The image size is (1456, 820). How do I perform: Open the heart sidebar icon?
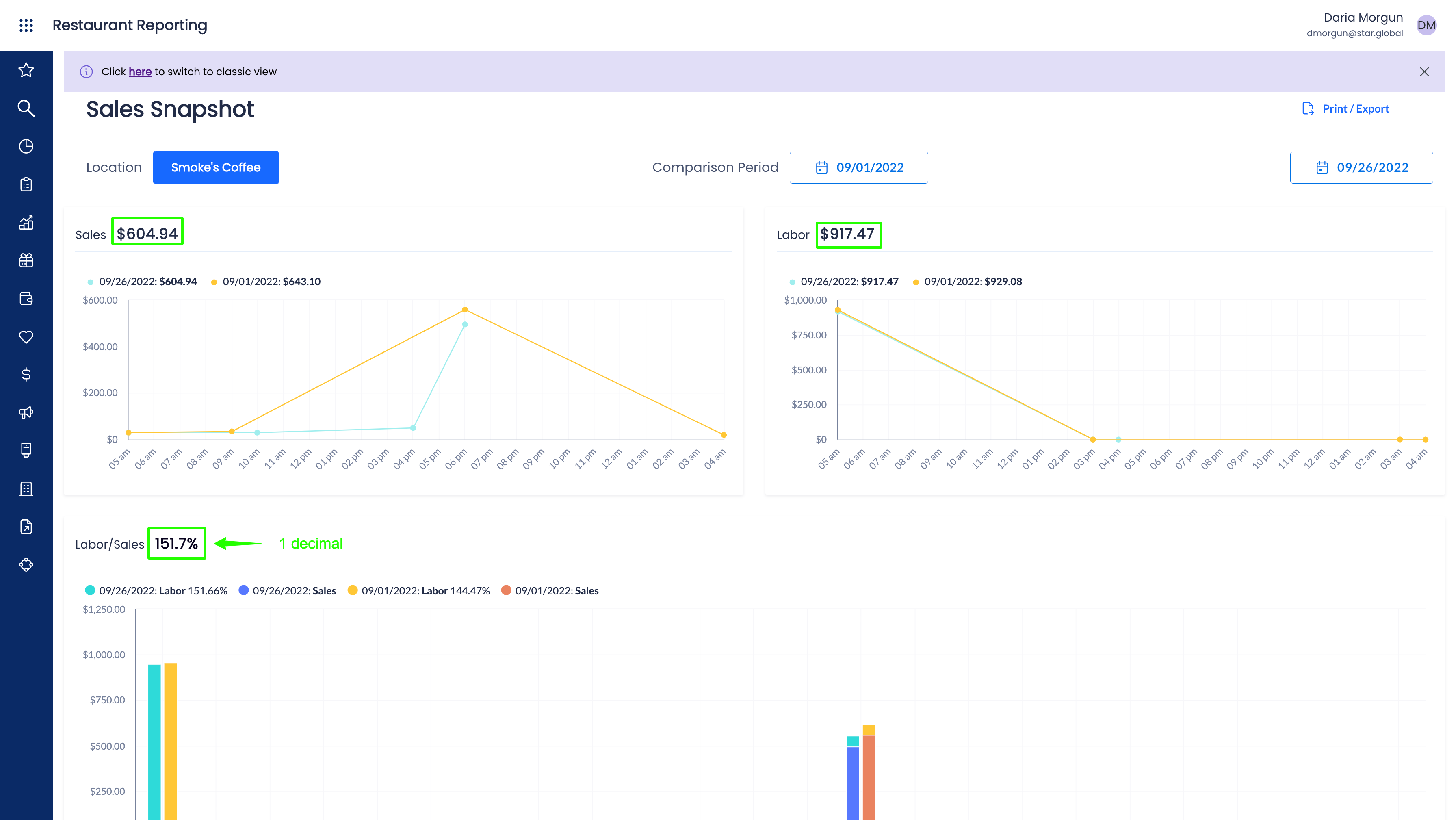coord(26,336)
